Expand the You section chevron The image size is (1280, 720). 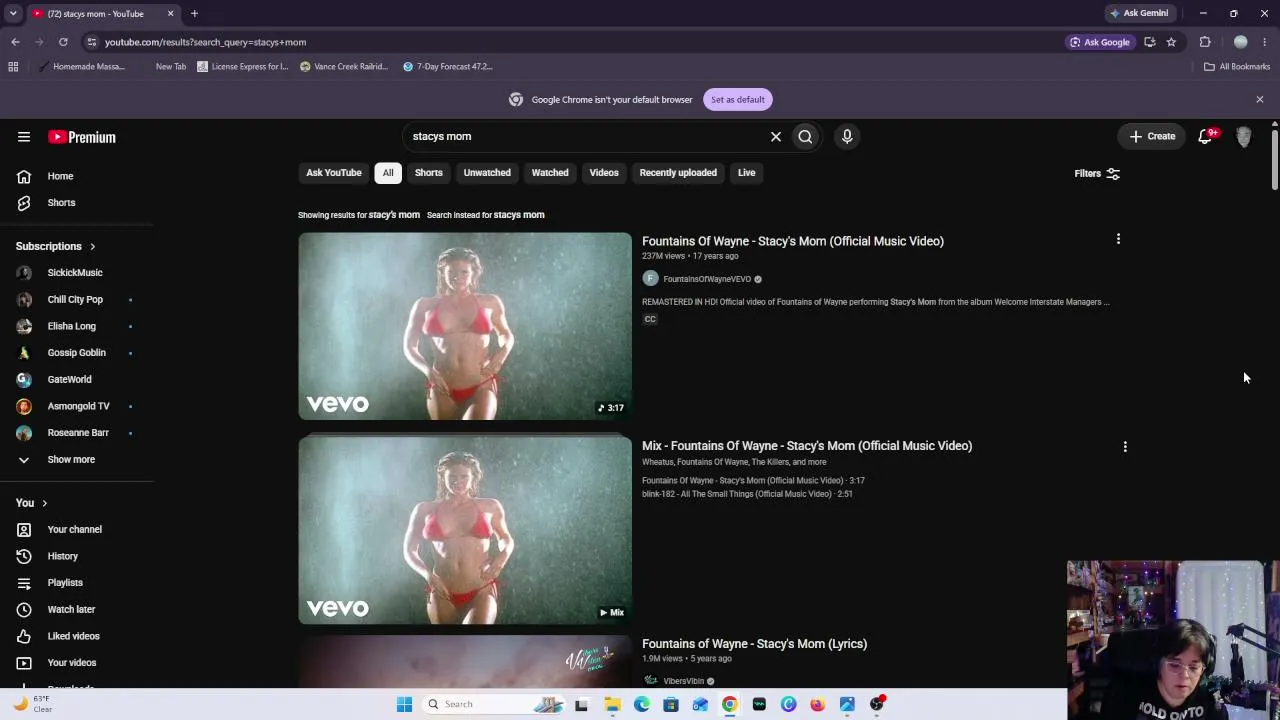point(44,503)
